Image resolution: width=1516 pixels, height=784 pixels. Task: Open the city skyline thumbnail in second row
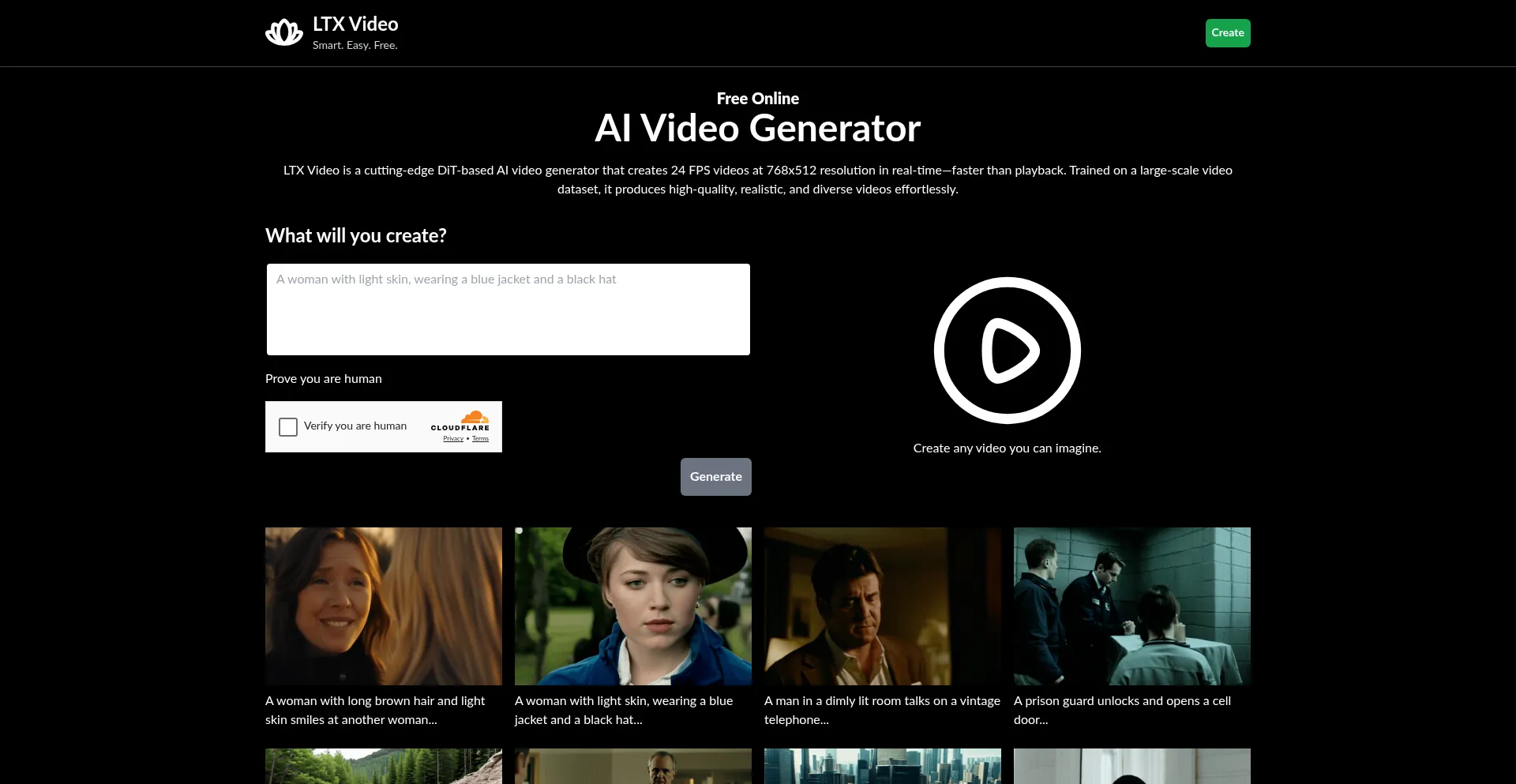point(883,766)
